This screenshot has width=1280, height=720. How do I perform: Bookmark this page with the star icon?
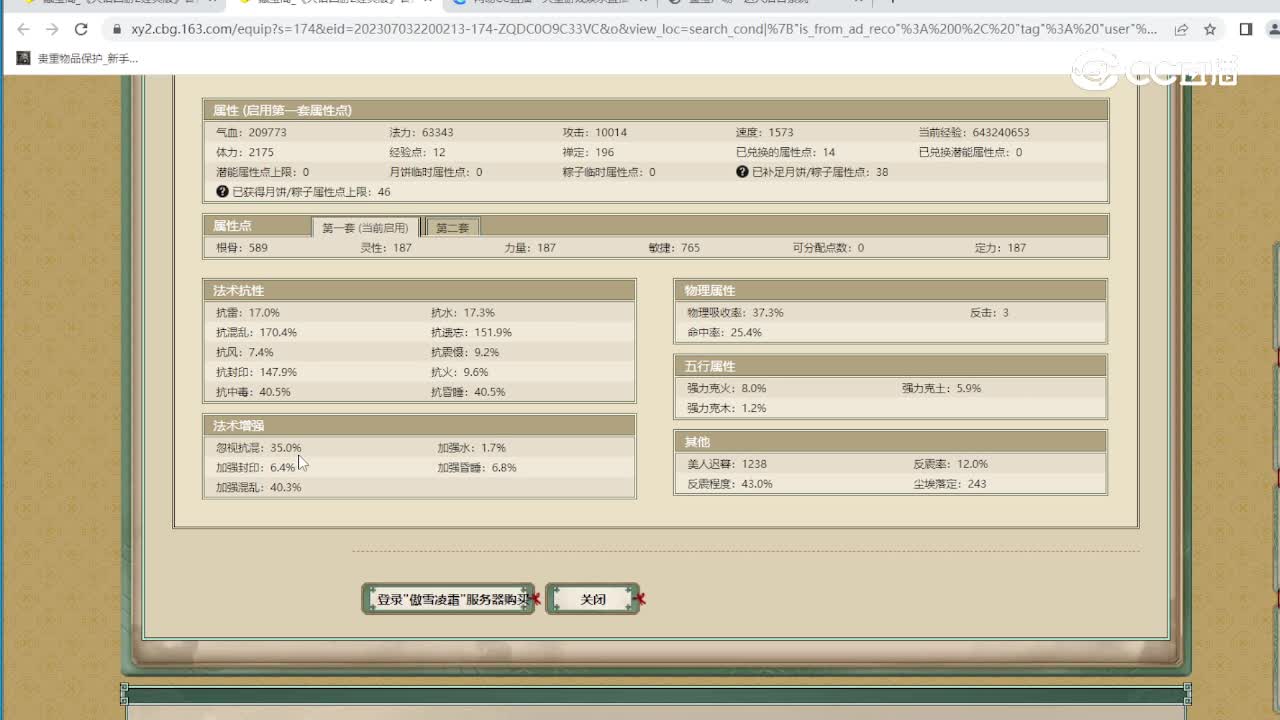tap(1210, 30)
